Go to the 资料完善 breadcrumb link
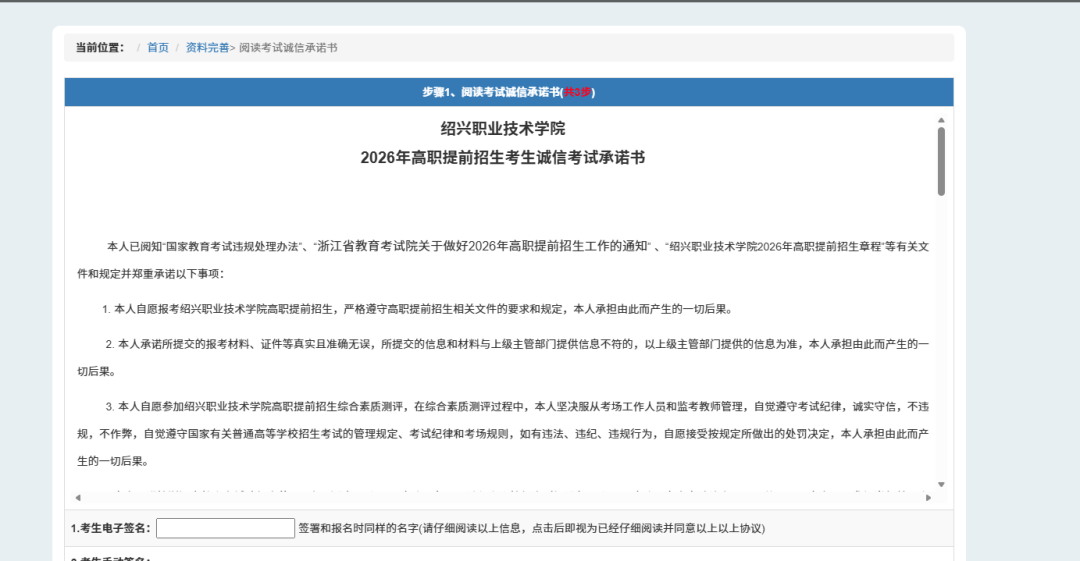The image size is (1080, 561). pyautogui.click(x=207, y=48)
